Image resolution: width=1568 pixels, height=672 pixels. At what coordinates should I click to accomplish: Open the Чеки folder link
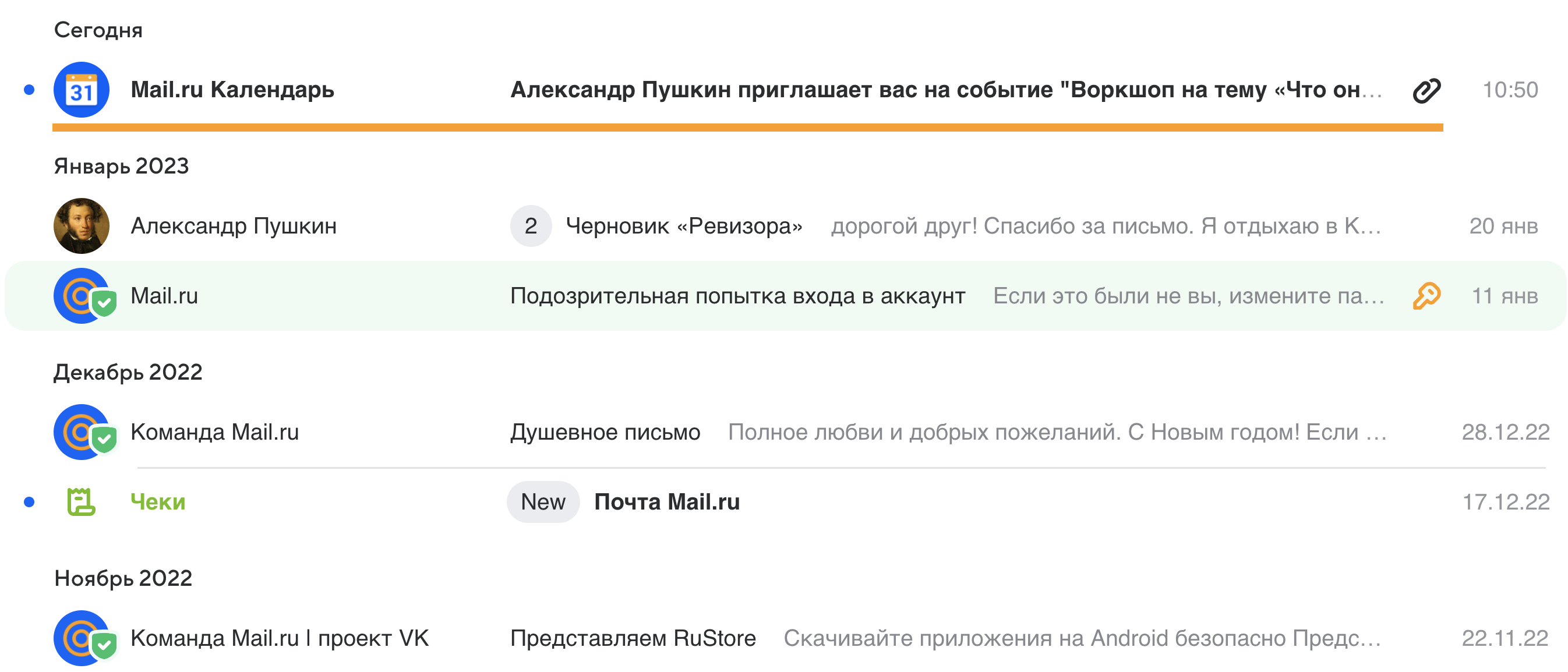point(158,502)
